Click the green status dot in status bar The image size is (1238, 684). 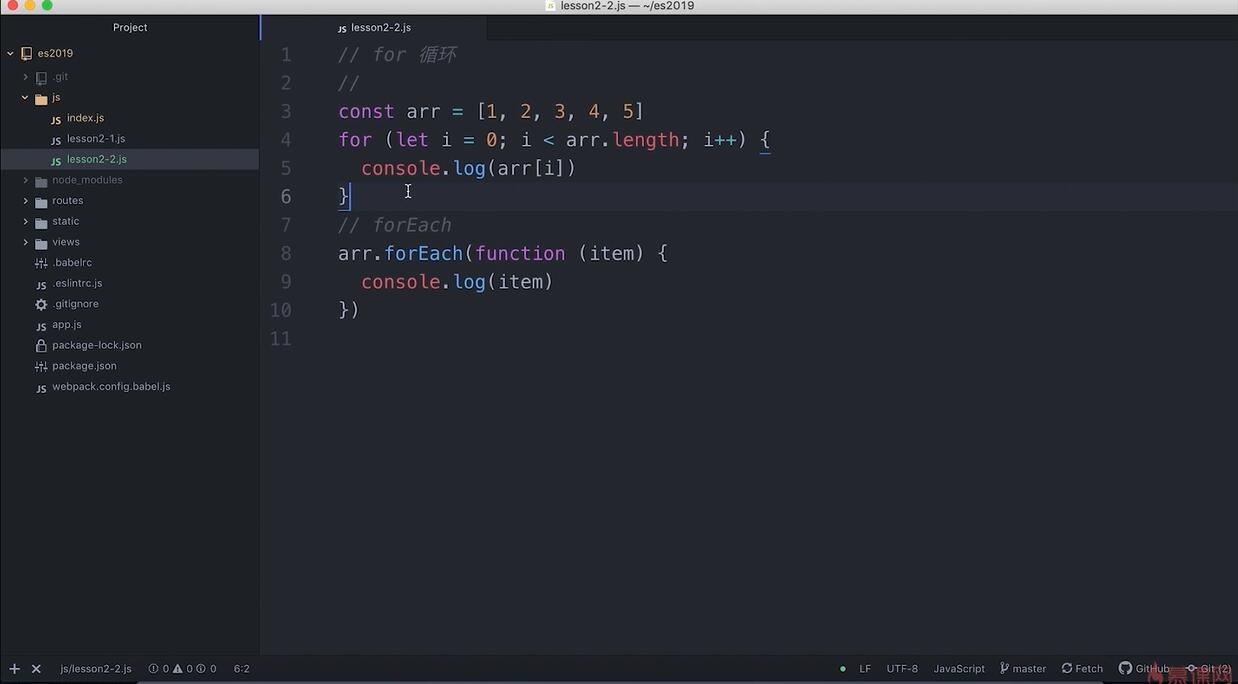coord(843,669)
